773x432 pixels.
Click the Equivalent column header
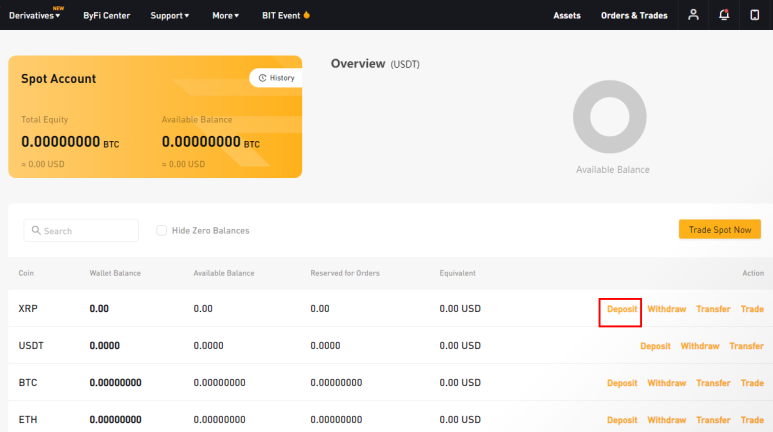pos(457,273)
